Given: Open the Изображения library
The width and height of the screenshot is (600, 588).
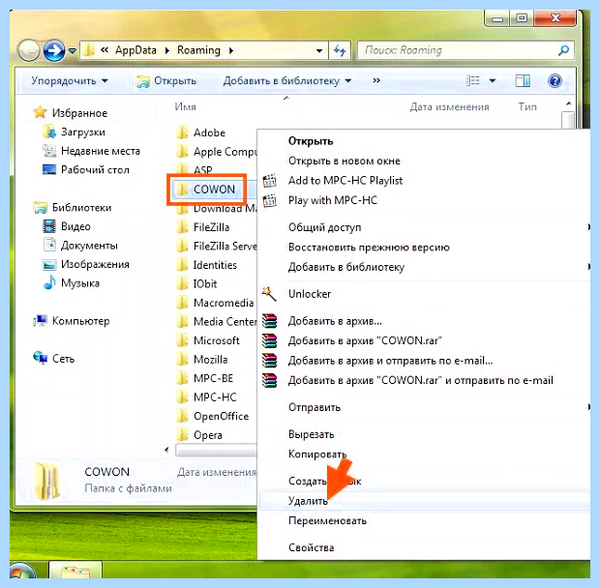Looking at the screenshot, I should coord(86,264).
